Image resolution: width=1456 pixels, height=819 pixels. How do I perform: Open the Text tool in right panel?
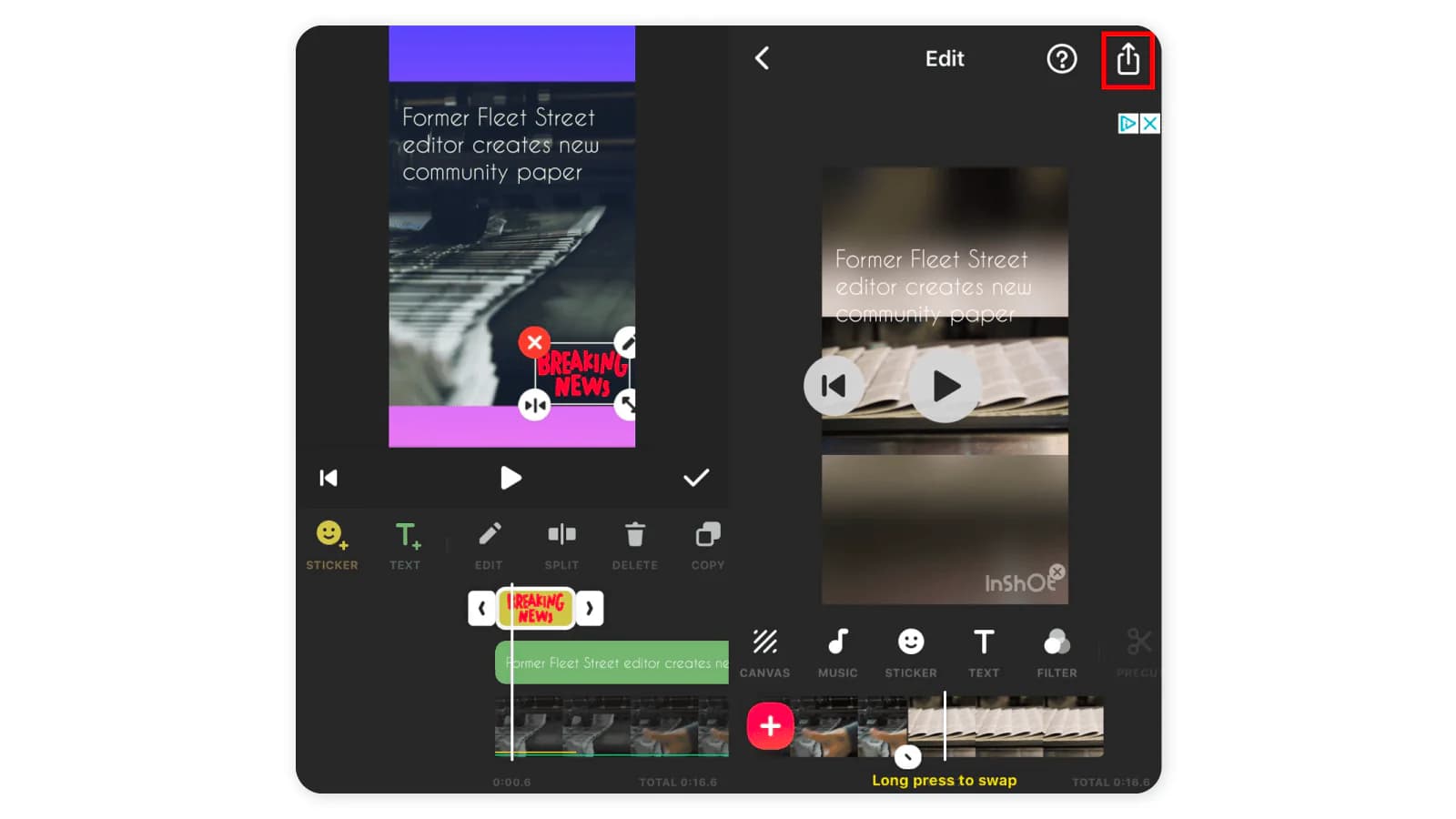984,653
